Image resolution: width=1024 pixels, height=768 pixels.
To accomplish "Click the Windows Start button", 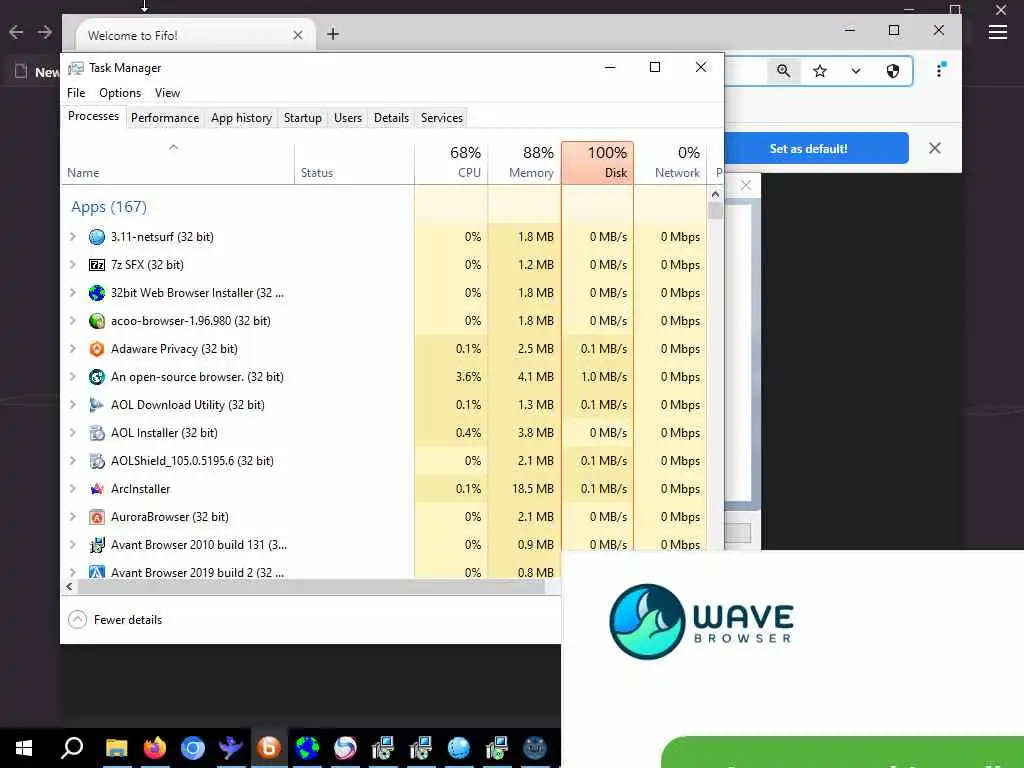I will click(24, 748).
